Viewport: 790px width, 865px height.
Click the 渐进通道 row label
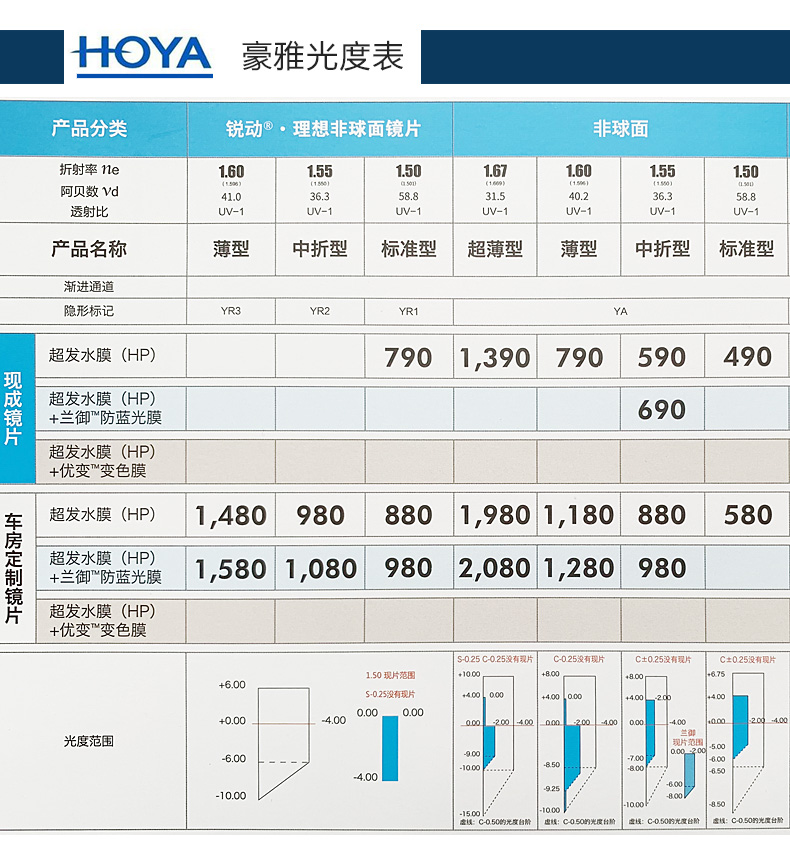[89, 286]
